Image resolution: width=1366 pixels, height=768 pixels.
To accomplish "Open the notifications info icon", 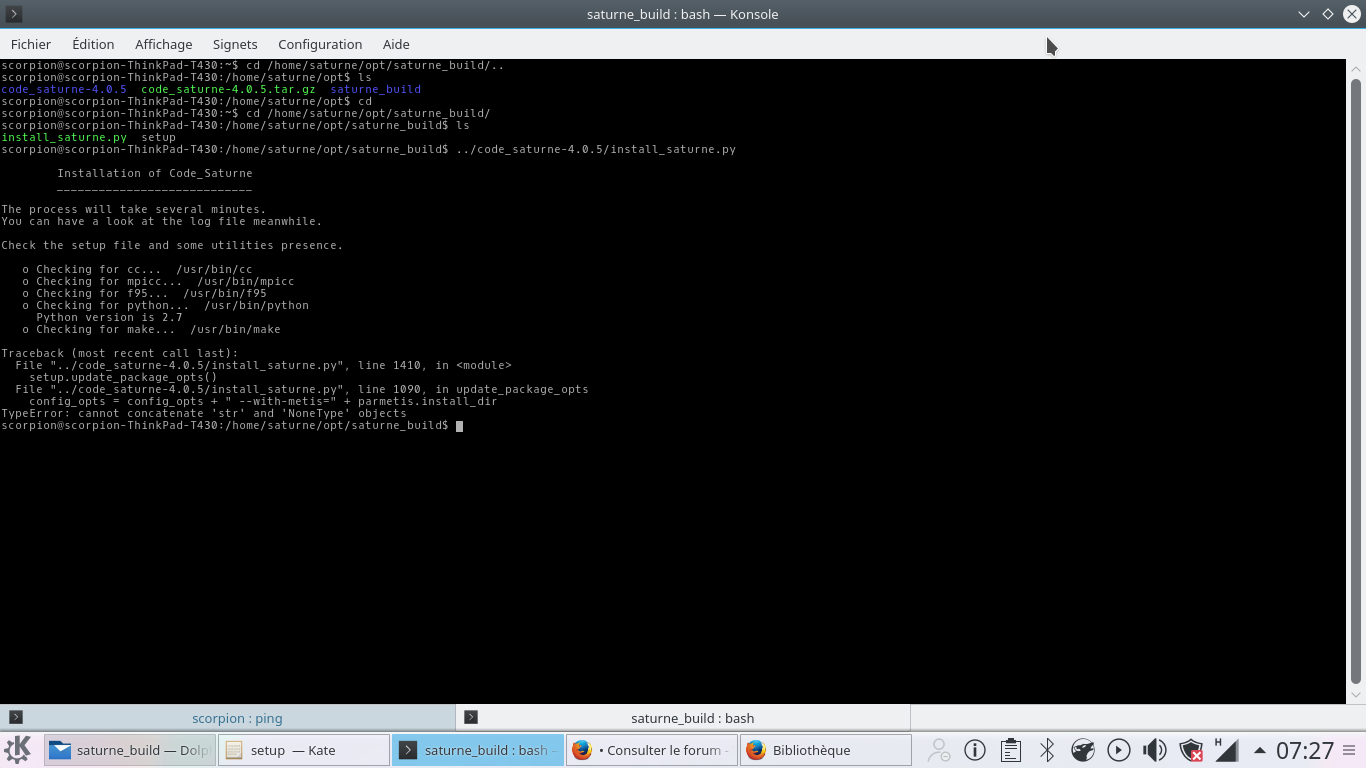I will click(x=975, y=750).
